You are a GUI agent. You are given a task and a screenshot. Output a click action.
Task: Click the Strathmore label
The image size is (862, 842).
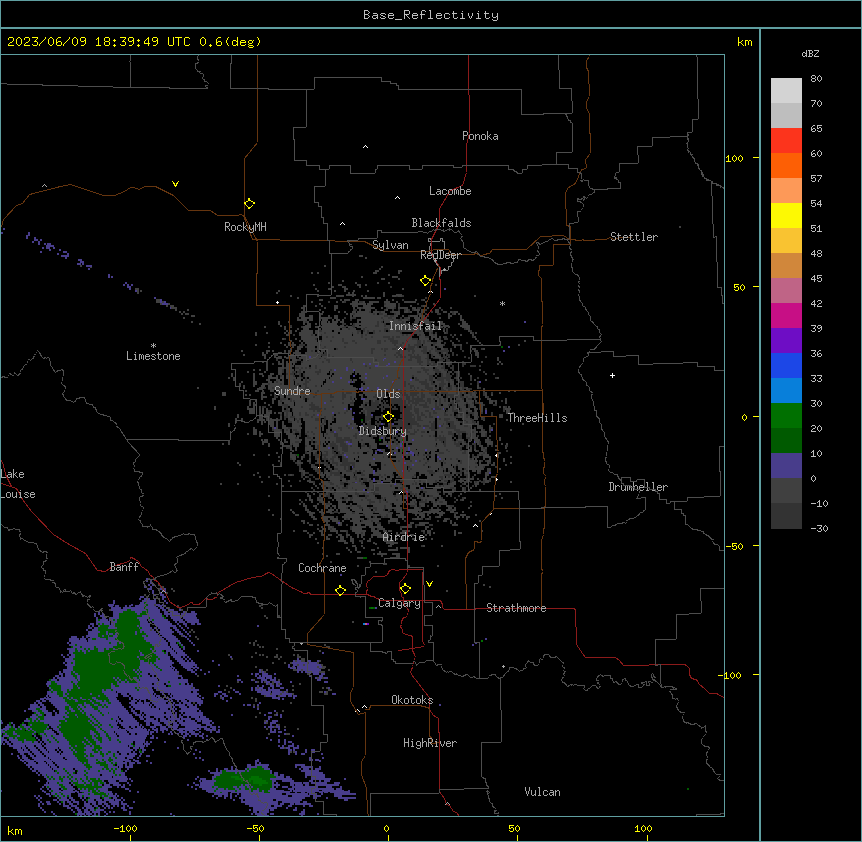click(x=516, y=608)
